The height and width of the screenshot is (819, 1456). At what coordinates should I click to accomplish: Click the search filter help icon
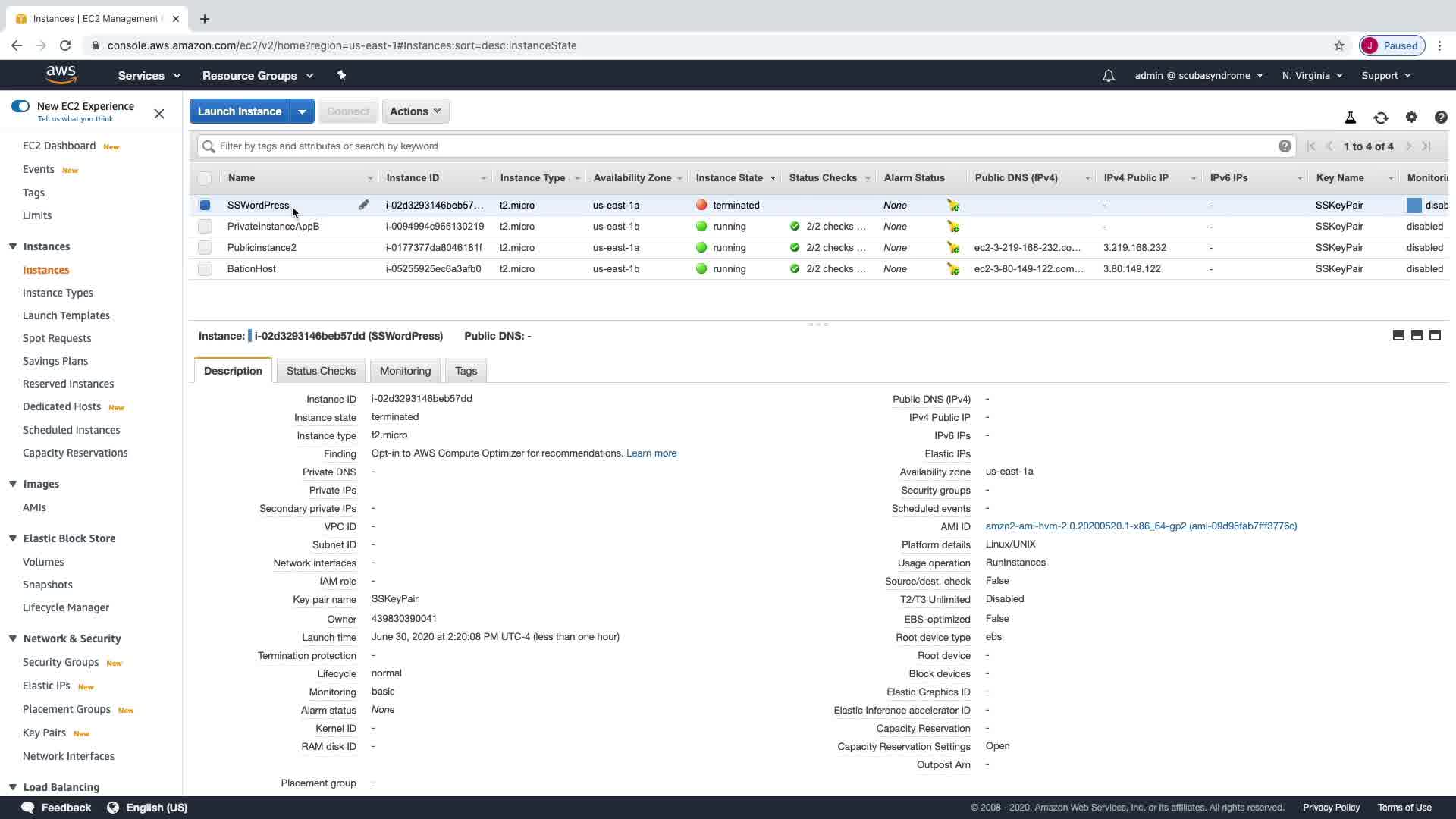point(1284,146)
